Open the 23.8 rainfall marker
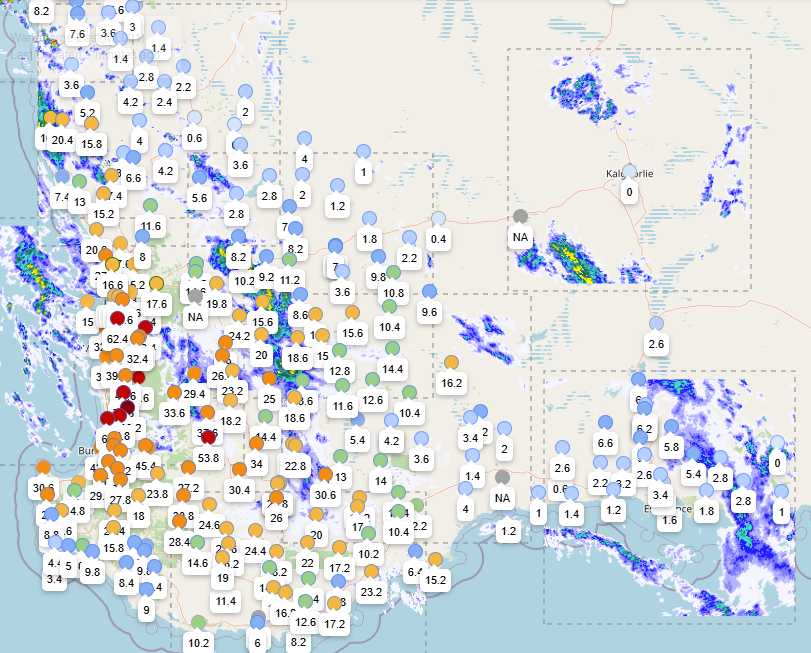 click(157, 474)
